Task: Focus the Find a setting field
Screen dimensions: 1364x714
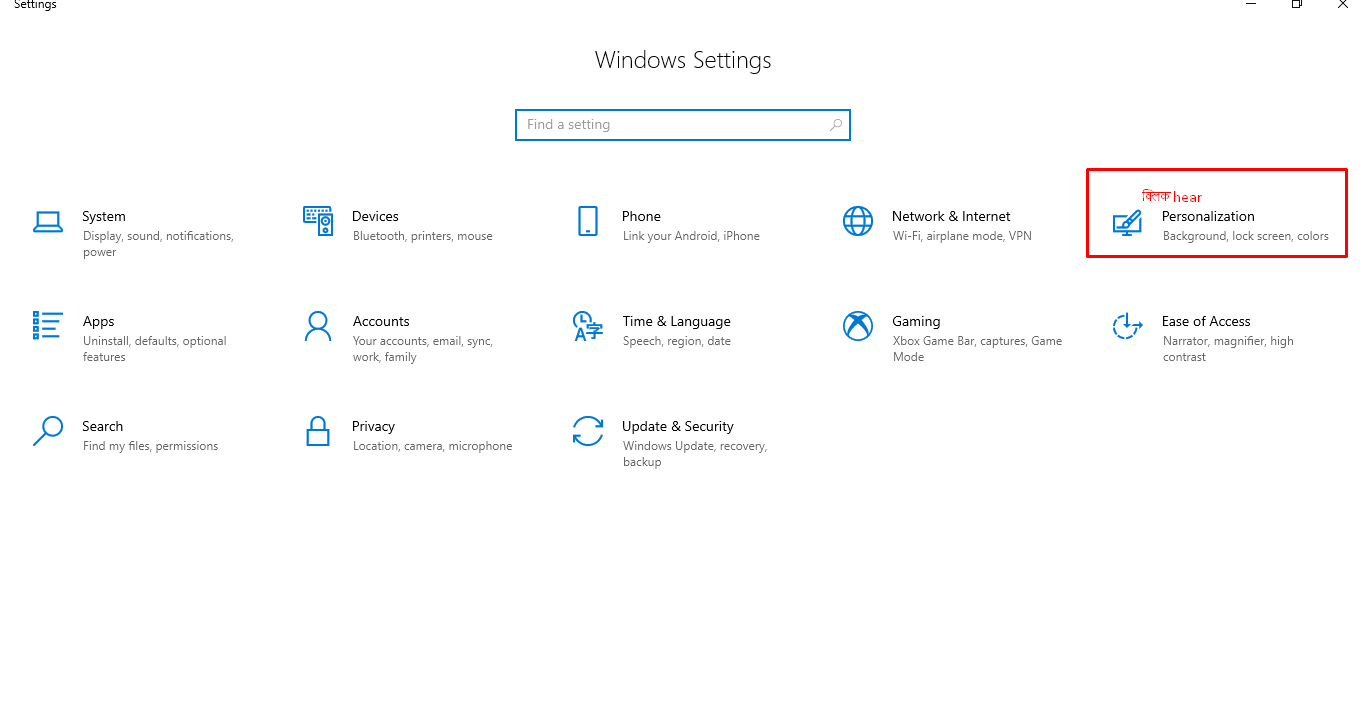Action: click(x=683, y=125)
